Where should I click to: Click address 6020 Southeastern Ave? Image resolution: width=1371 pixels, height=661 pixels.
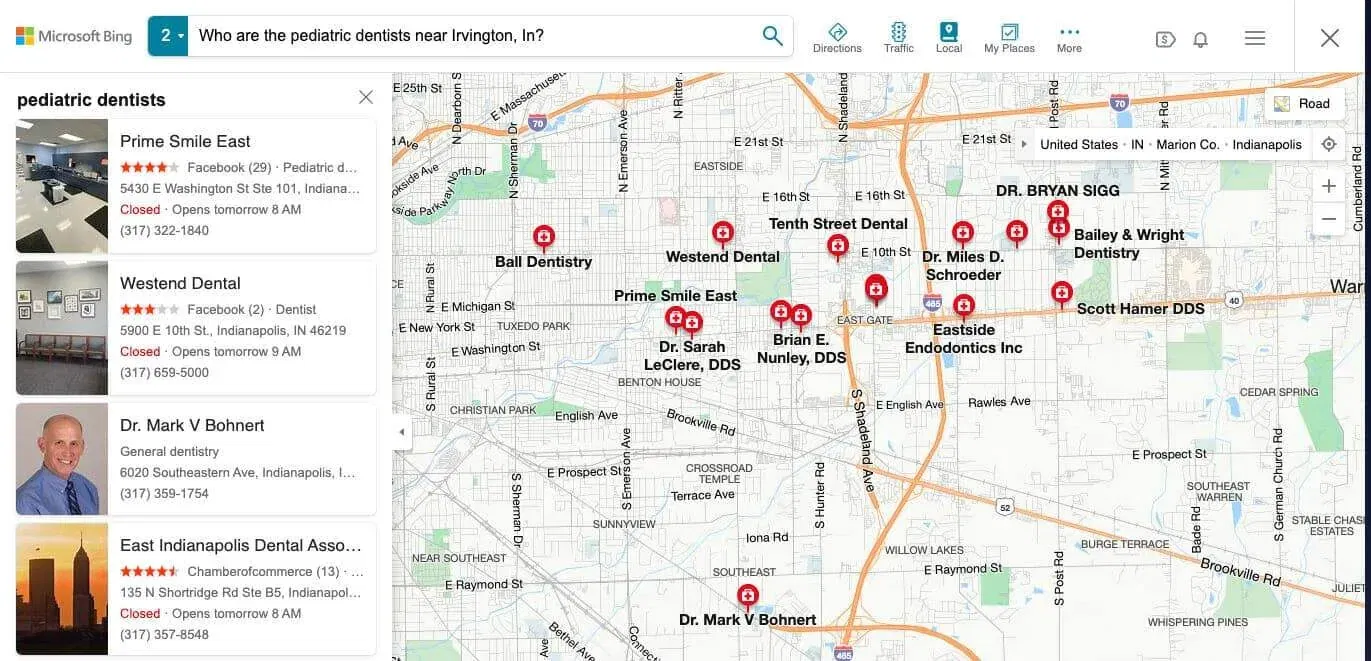tap(238, 472)
